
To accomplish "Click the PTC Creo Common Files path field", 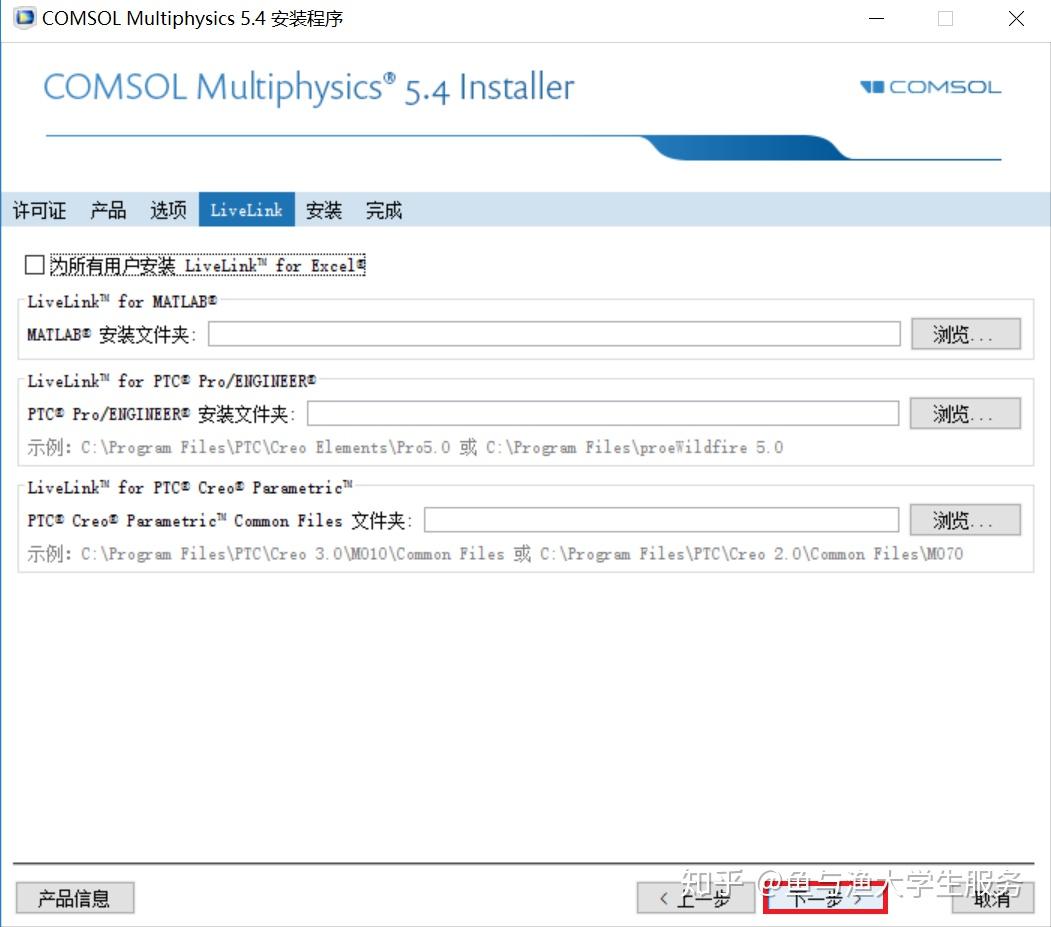I will pyautogui.click(x=662, y=519).
